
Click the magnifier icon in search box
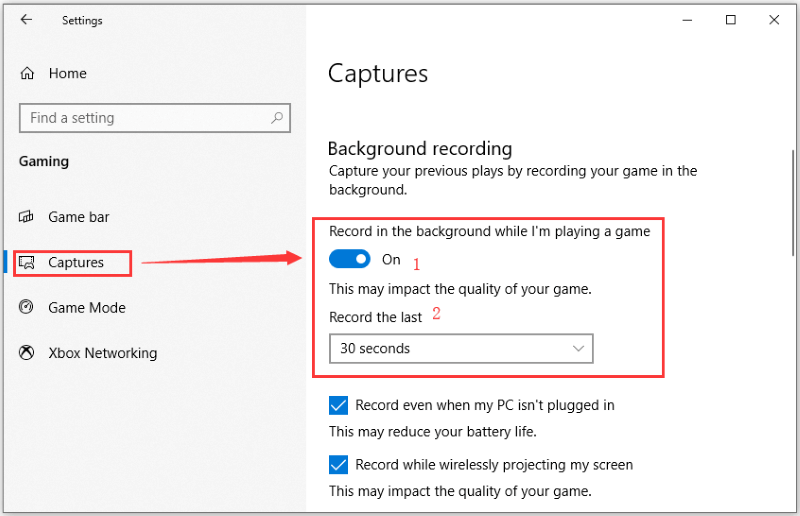click(x=277, y=118)
